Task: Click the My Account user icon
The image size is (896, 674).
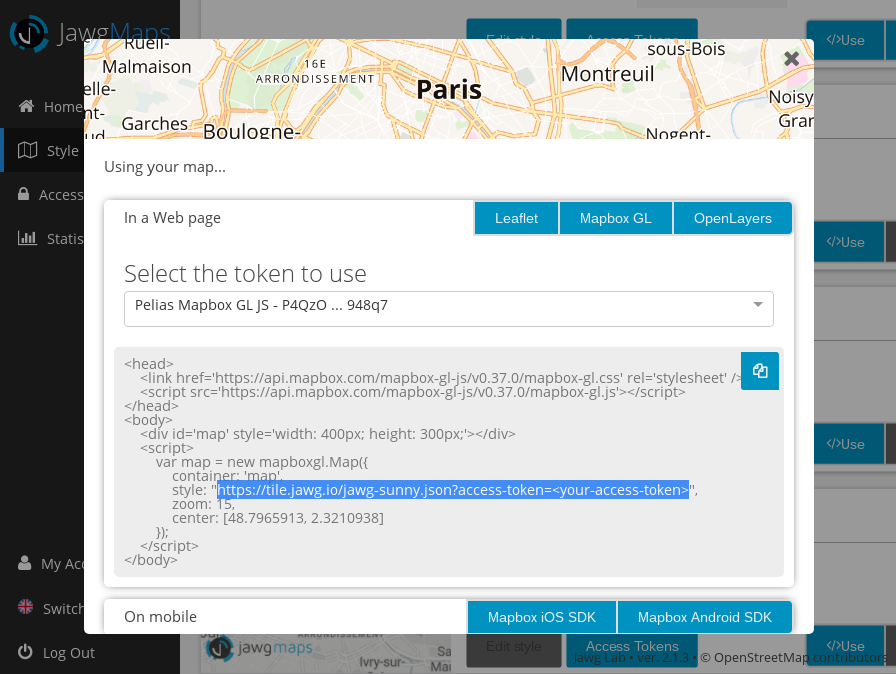Action: [25, 563]
